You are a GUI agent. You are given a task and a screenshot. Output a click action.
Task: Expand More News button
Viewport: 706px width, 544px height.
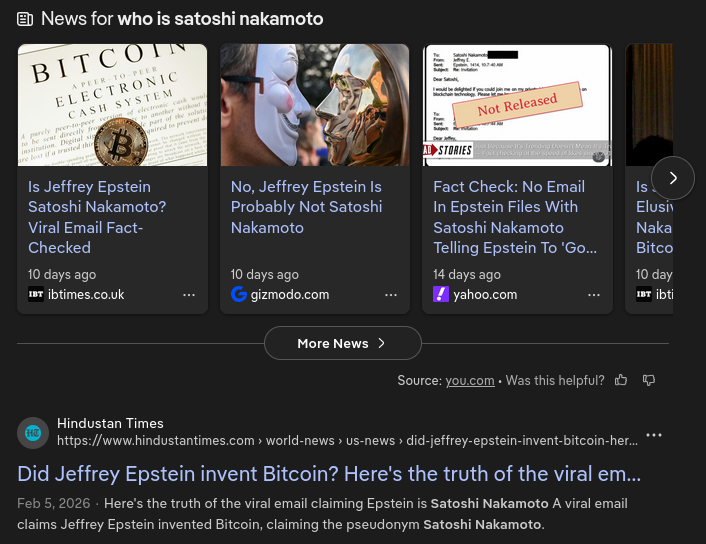(342, 343)
